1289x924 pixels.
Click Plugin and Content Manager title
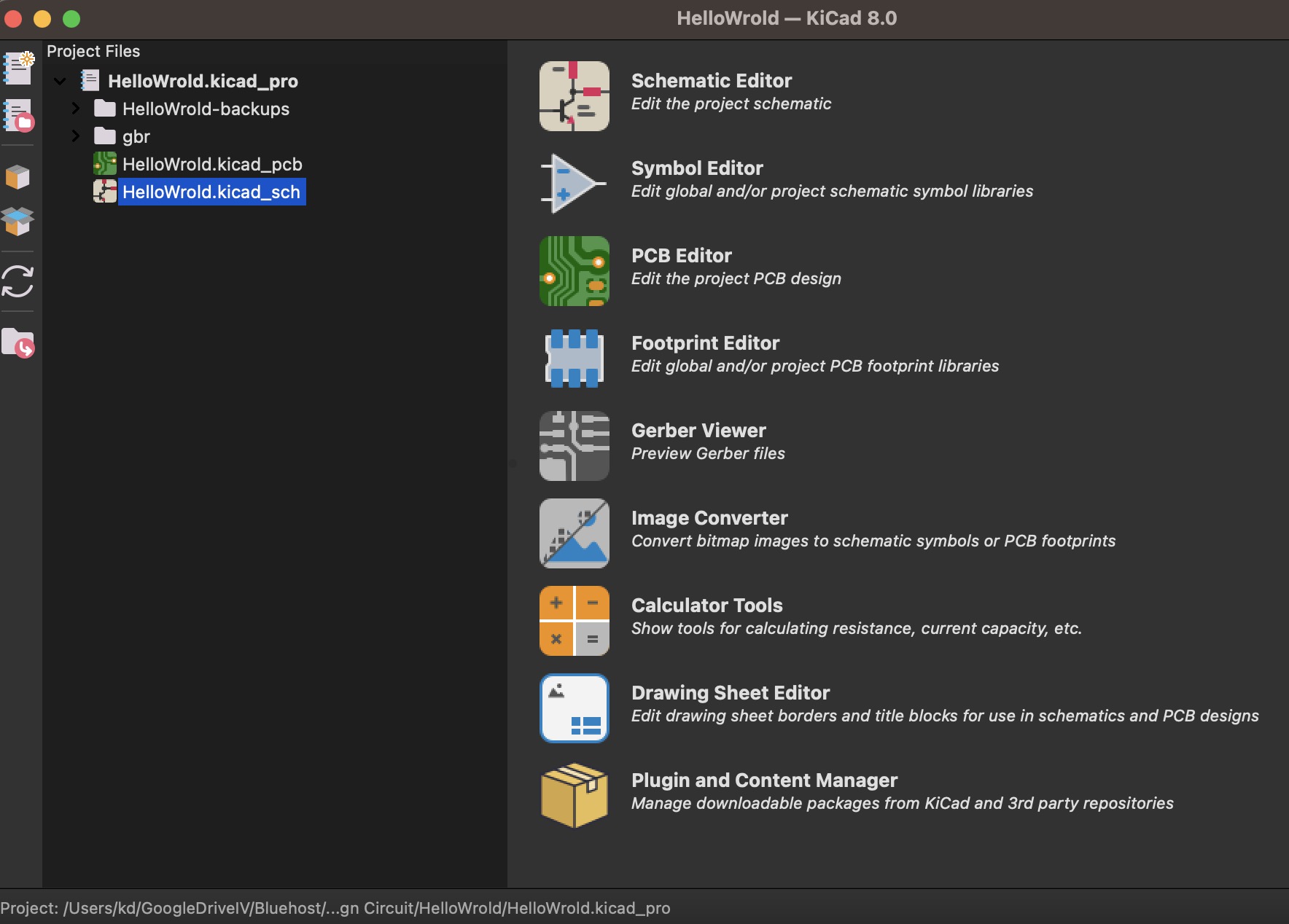[x=764, y=780]
